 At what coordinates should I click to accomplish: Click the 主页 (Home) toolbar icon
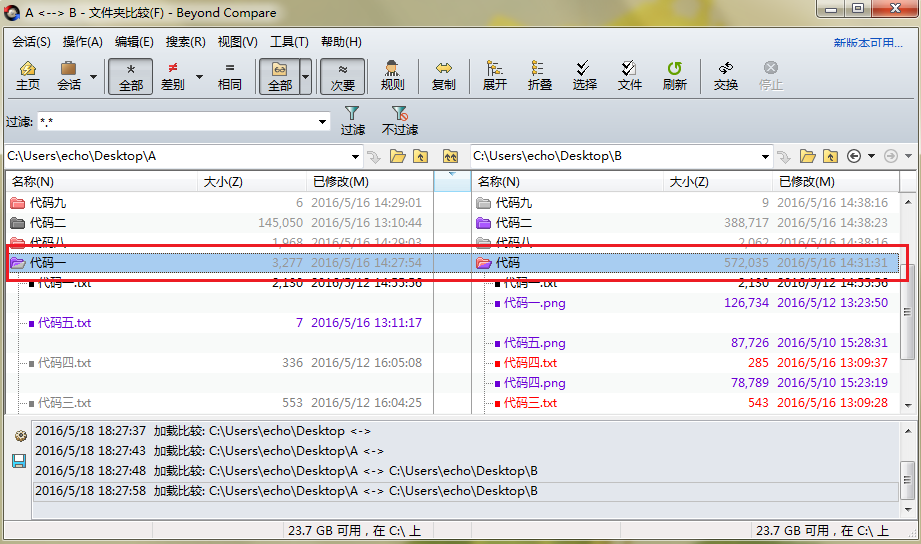[x=28, y=76]
